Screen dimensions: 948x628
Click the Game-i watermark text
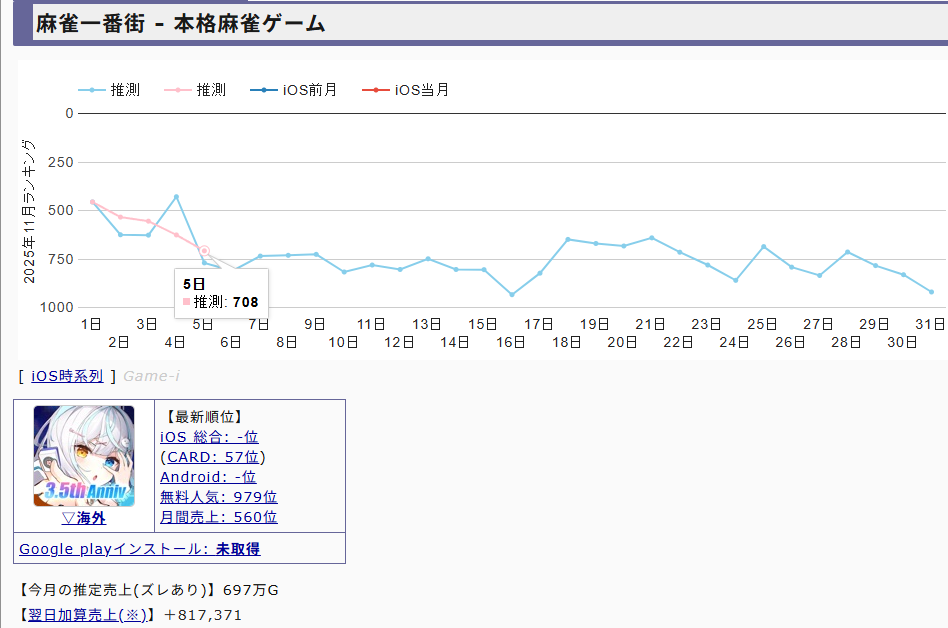point(151,376)
